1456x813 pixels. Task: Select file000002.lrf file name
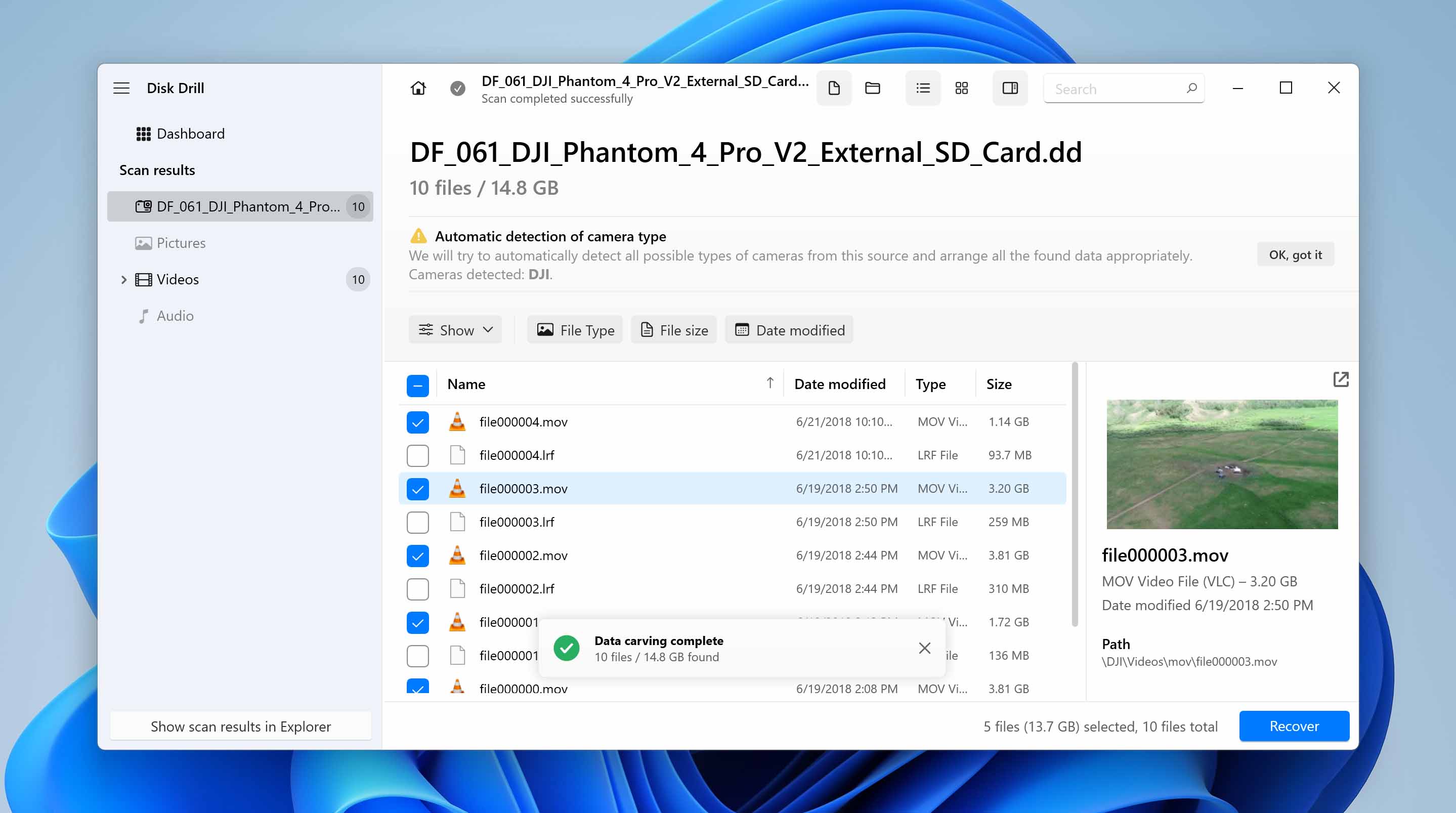pos(517,588)
